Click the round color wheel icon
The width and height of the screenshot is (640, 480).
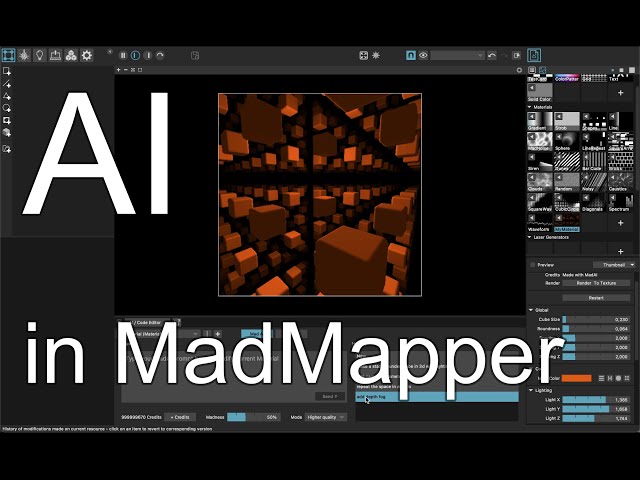pos(618,378)
